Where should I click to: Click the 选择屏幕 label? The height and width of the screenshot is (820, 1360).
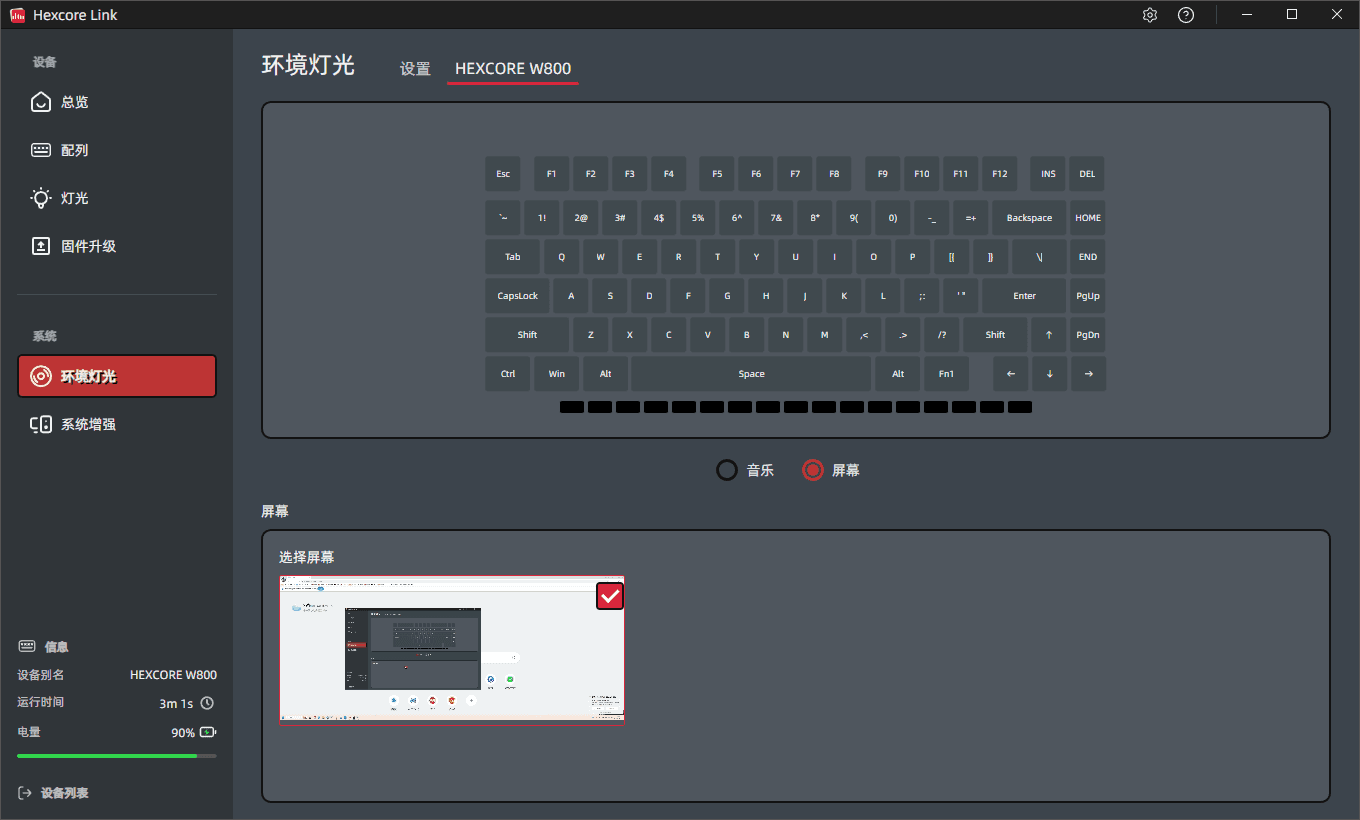(x=306, y=557)
